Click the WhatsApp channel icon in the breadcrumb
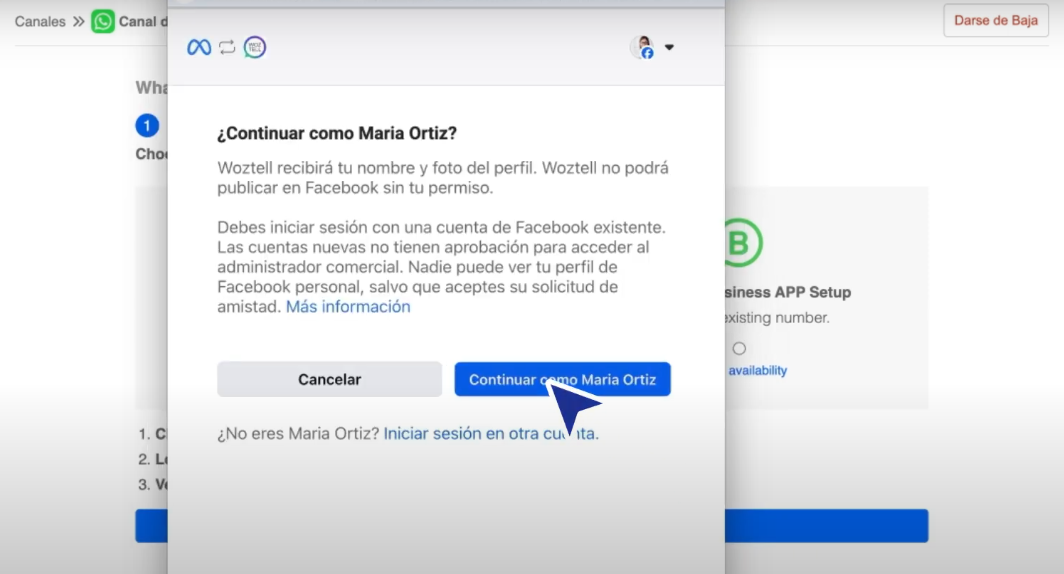1064x574 pixels. [x=102, y=22]
